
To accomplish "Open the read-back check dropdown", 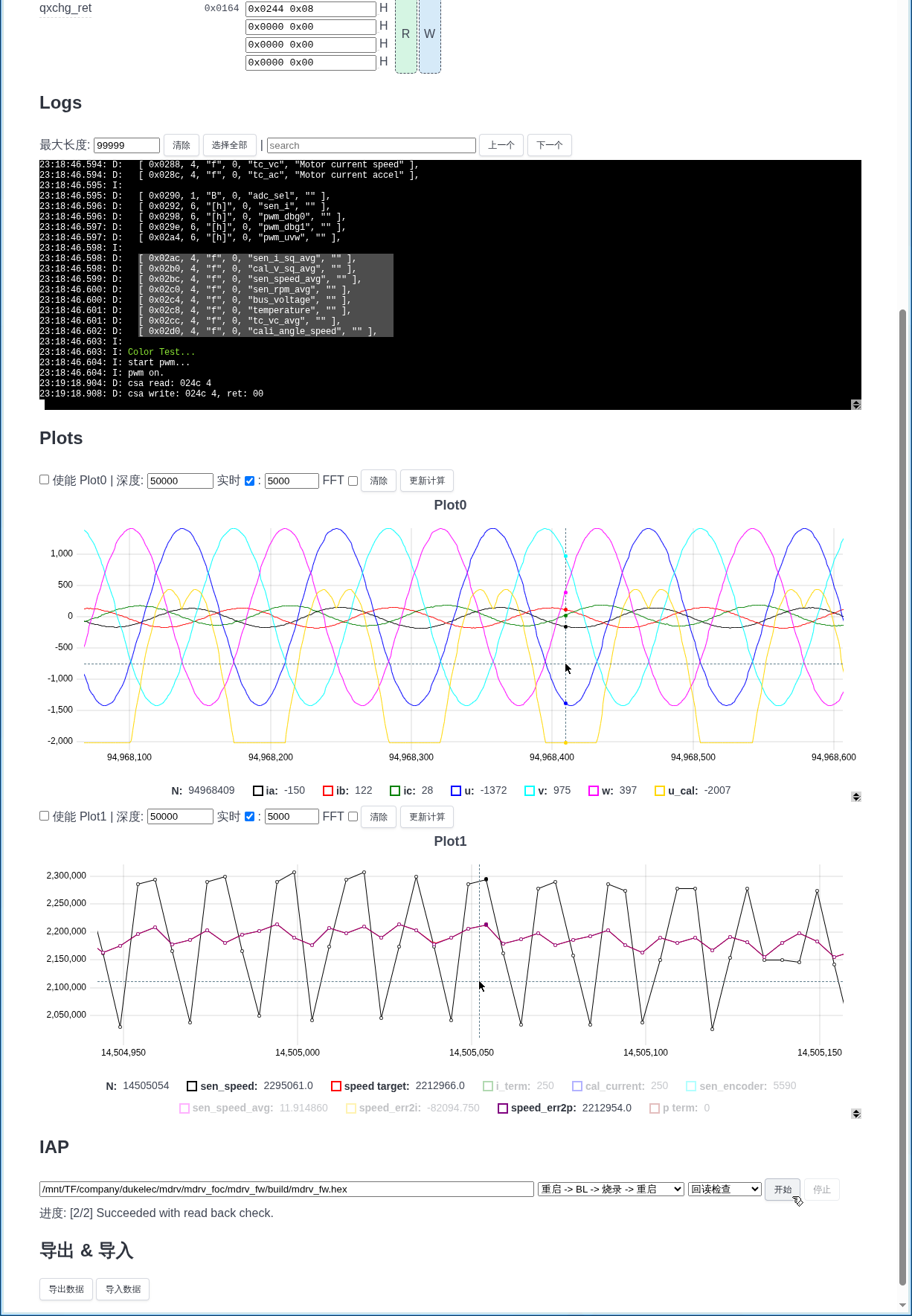I will pos(725,1189).
